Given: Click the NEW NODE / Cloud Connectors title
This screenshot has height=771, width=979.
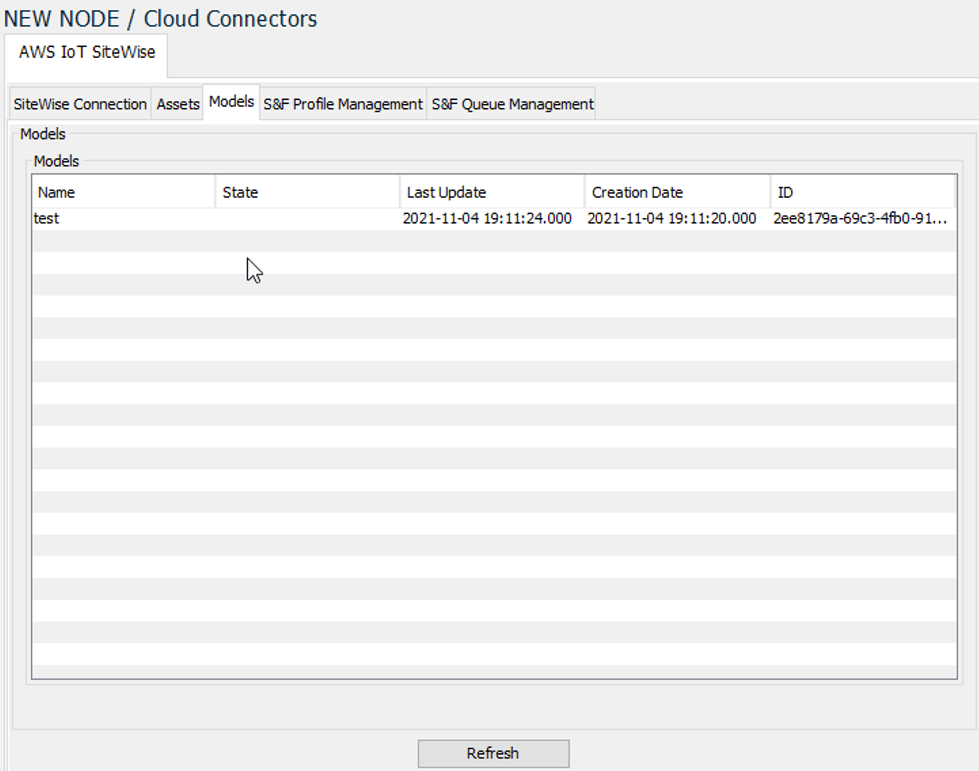Looking at the screenshot, I should (158, 18).
